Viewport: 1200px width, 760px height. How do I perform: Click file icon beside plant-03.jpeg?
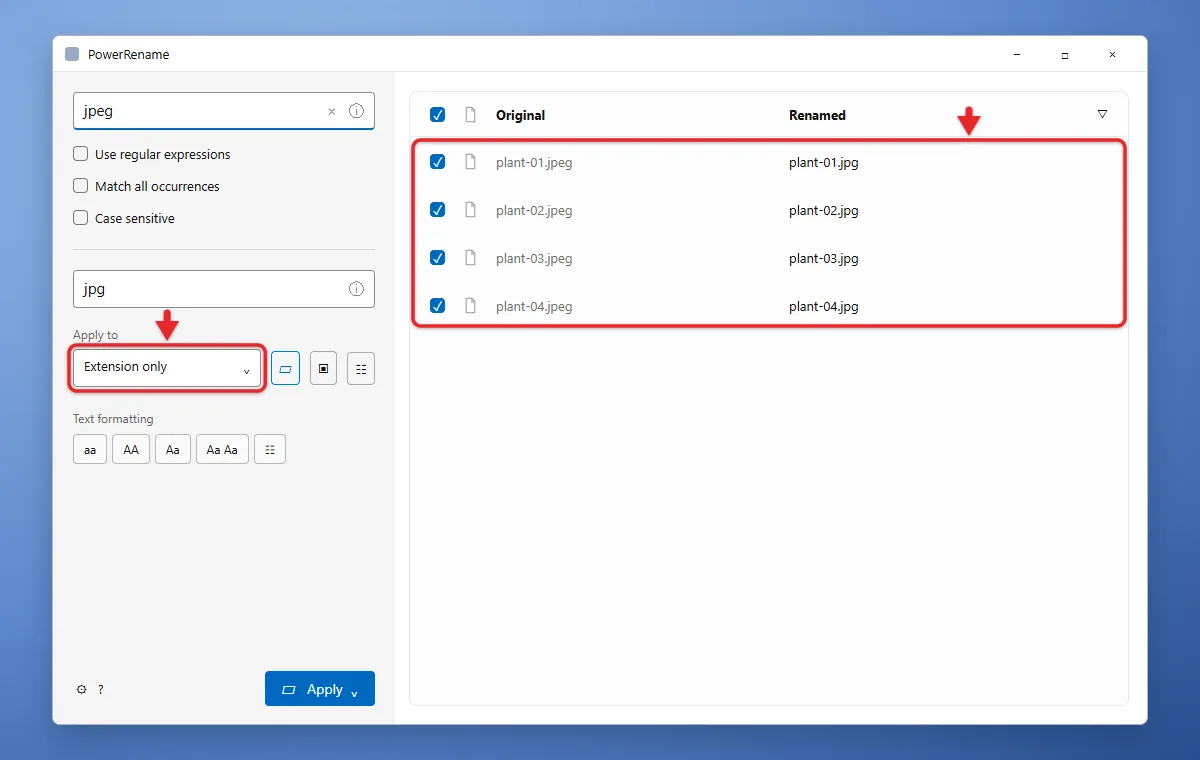[470, 258]
